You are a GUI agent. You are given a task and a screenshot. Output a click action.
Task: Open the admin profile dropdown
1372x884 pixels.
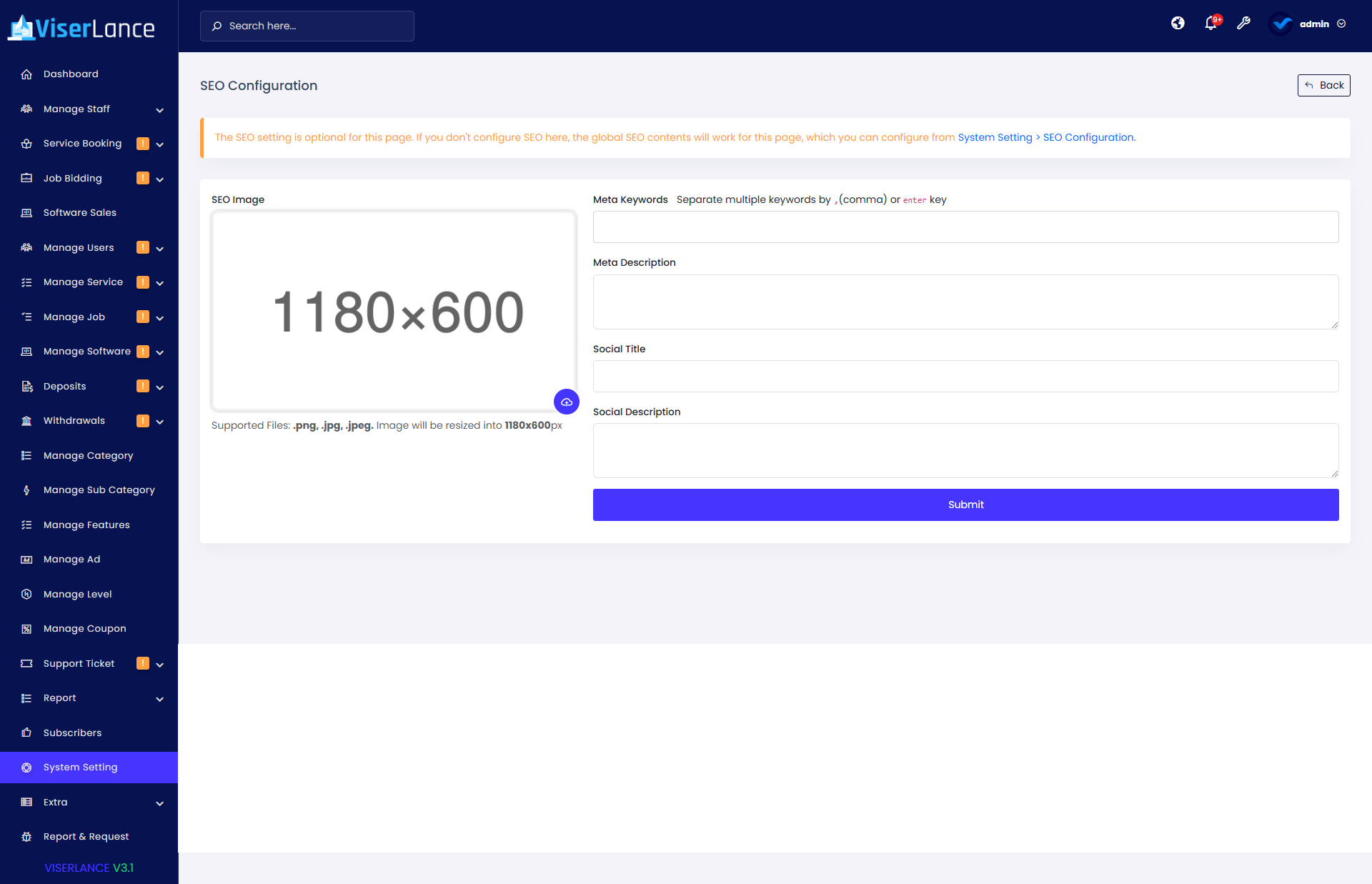[x=1315, y=24]
